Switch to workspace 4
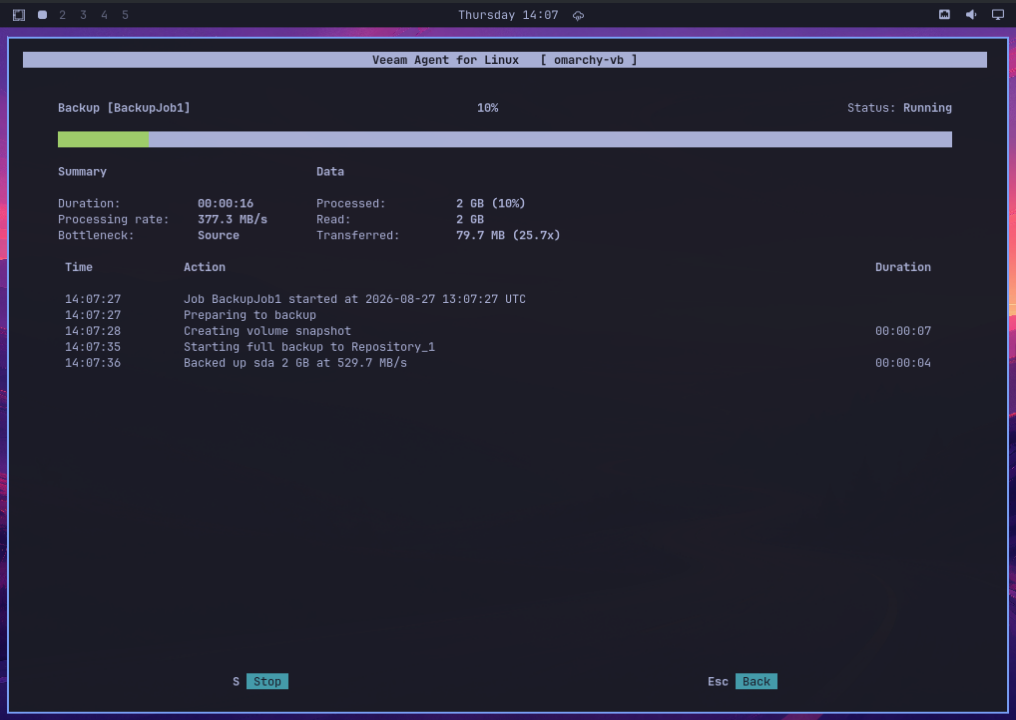The width and height of the screenshot is (1016, 720). [x=104, y=15]
